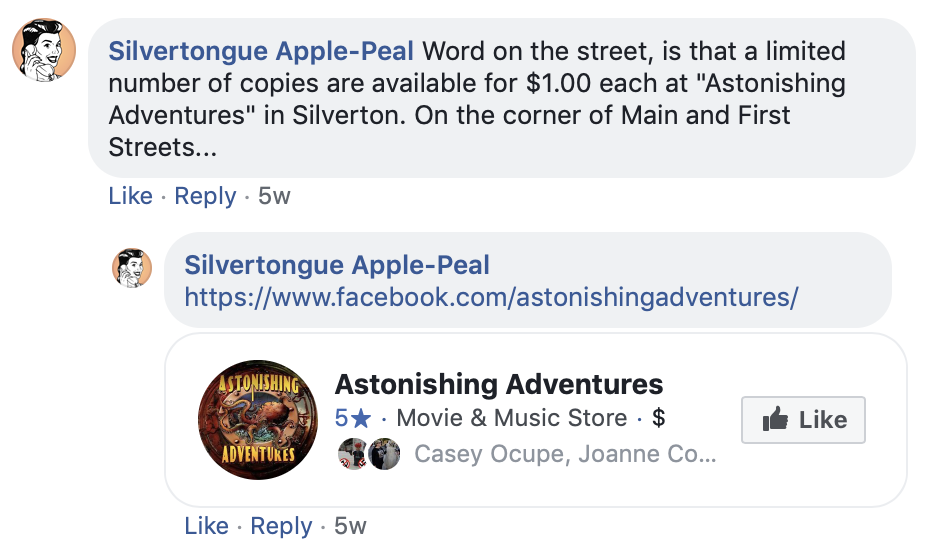Select the Movie & Music Store category
Viewport: 940px width, 558px height.
coord(512,418)
